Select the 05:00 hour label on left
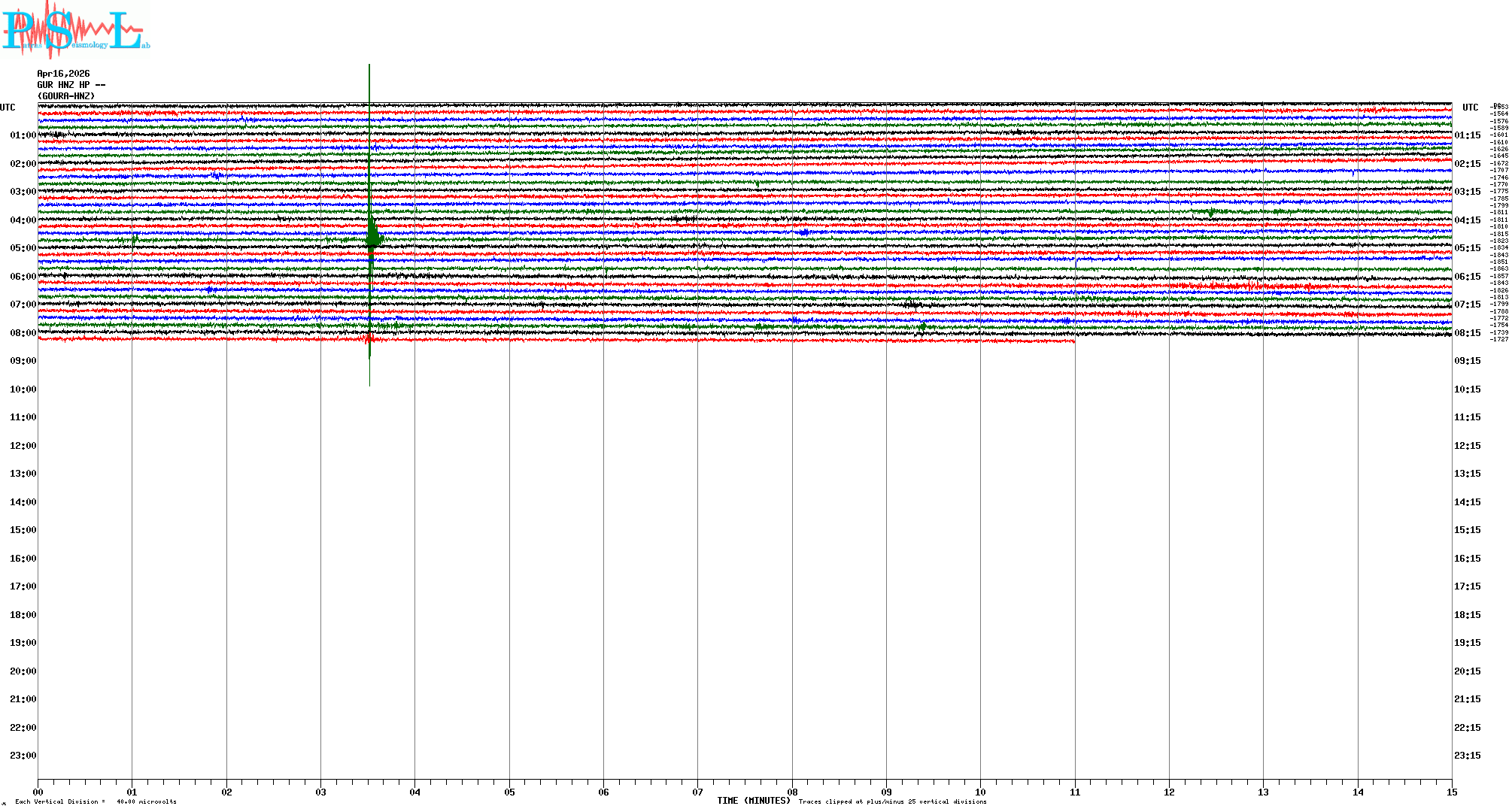 pyautogui.click(x=23, y=248)
